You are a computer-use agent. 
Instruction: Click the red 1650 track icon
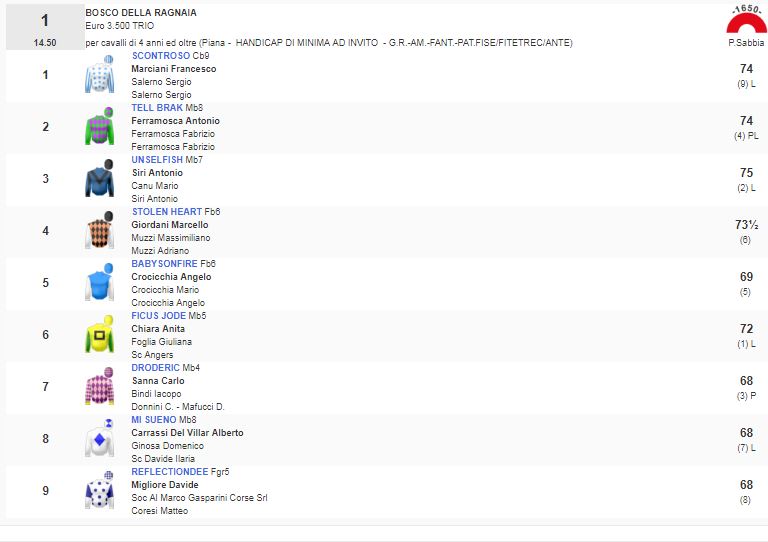pos(745,20)
